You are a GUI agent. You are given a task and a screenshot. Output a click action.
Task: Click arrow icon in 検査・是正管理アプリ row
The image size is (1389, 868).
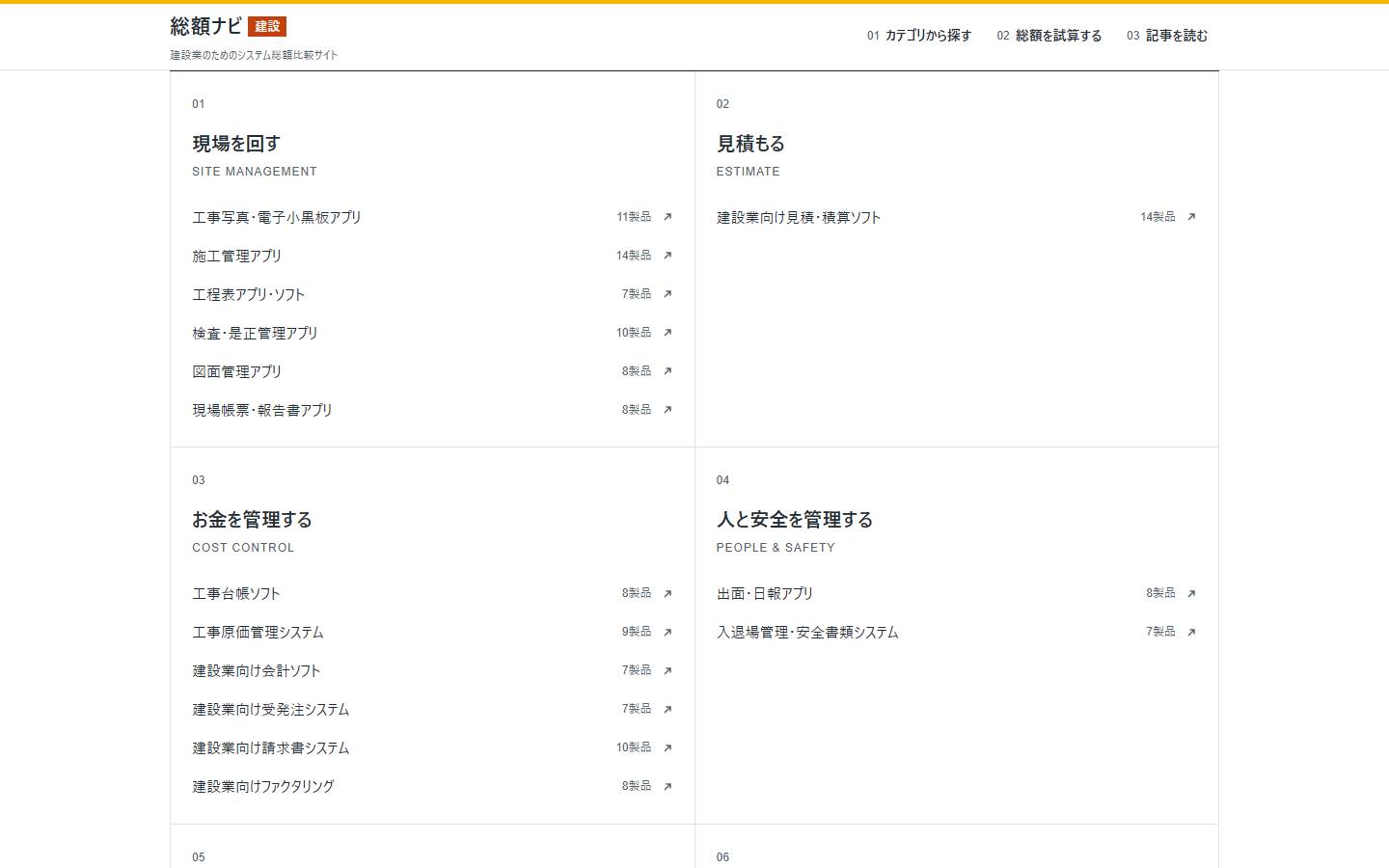pos(667,333)
